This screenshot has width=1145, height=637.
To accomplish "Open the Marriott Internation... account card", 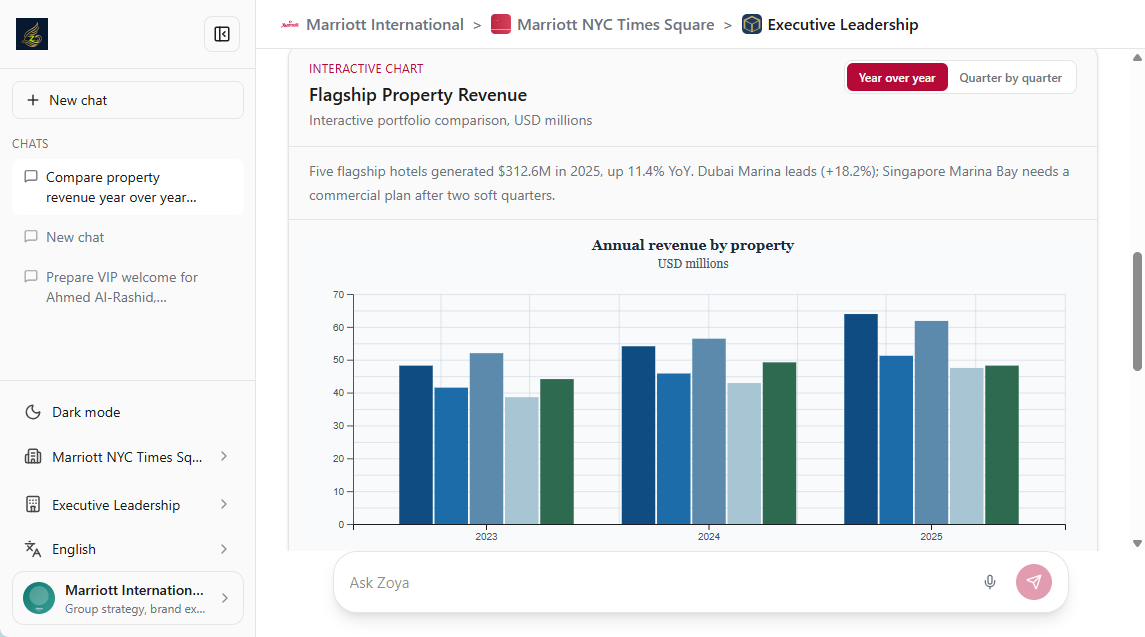I will point(128,598).
